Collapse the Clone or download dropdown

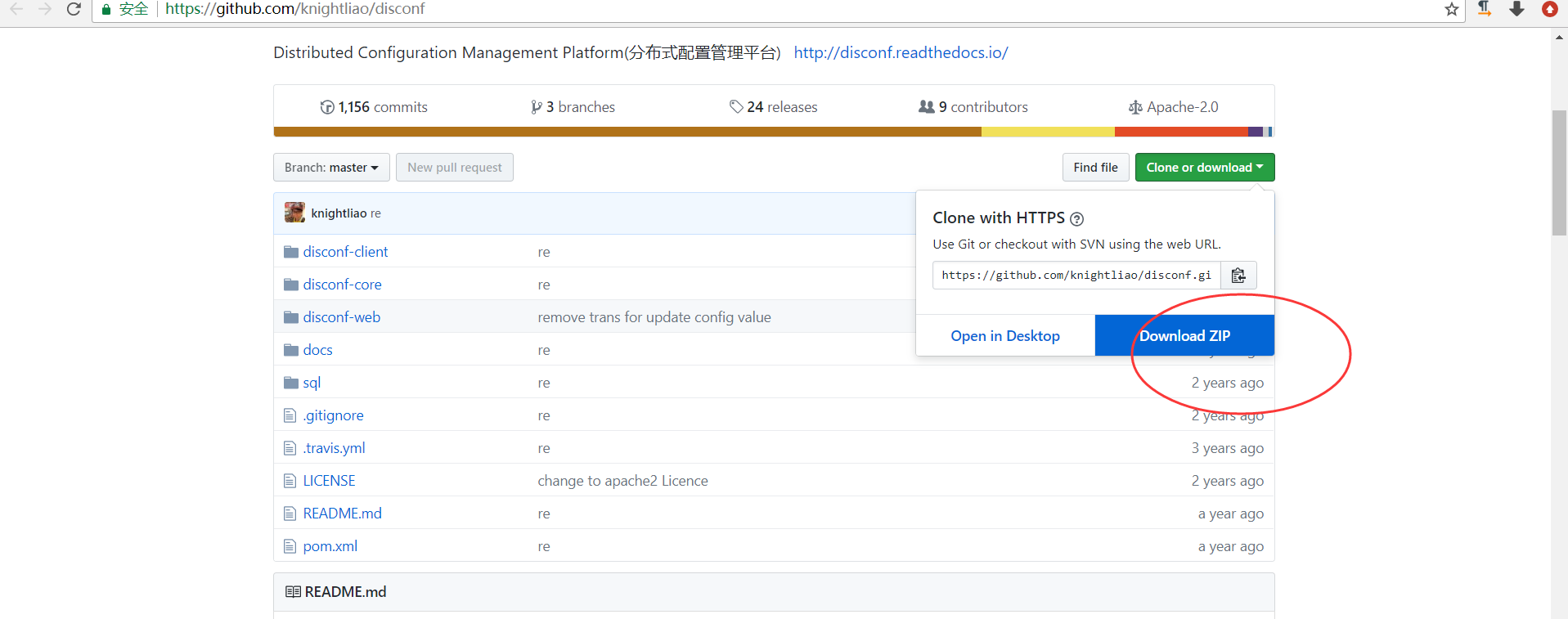coord(1204,168)
